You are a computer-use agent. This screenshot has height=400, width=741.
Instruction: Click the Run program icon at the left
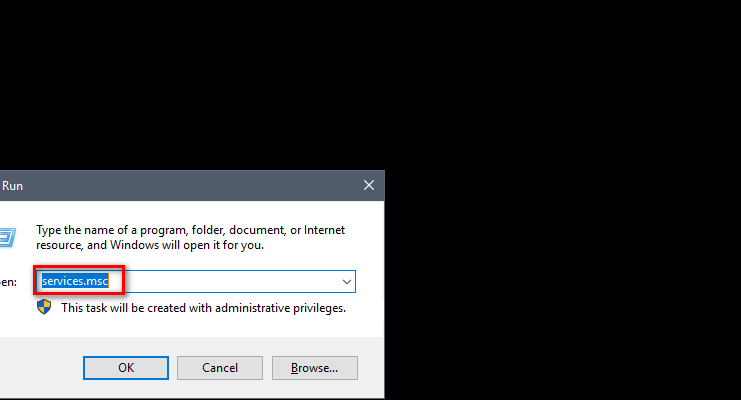click(7, 238)
